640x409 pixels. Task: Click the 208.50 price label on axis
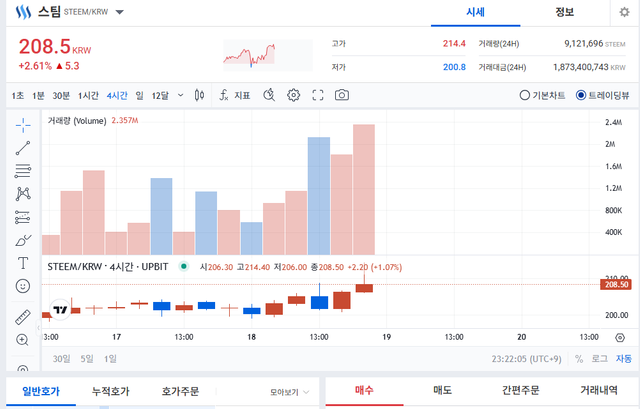[616, 285]
